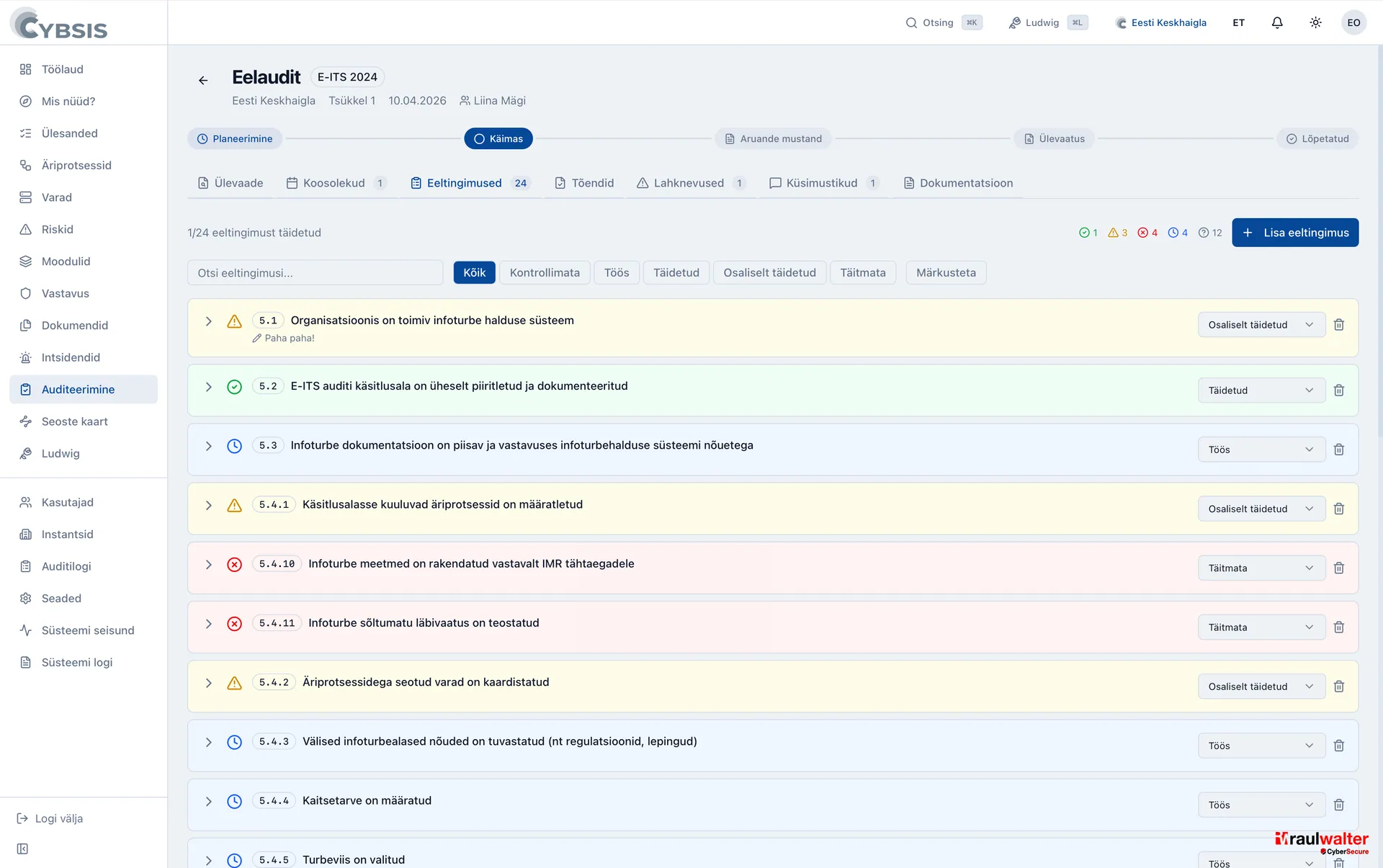Open Intsidendid in the sidebar
Screen dimensions: 1383x868
click(x=84, y=357)
